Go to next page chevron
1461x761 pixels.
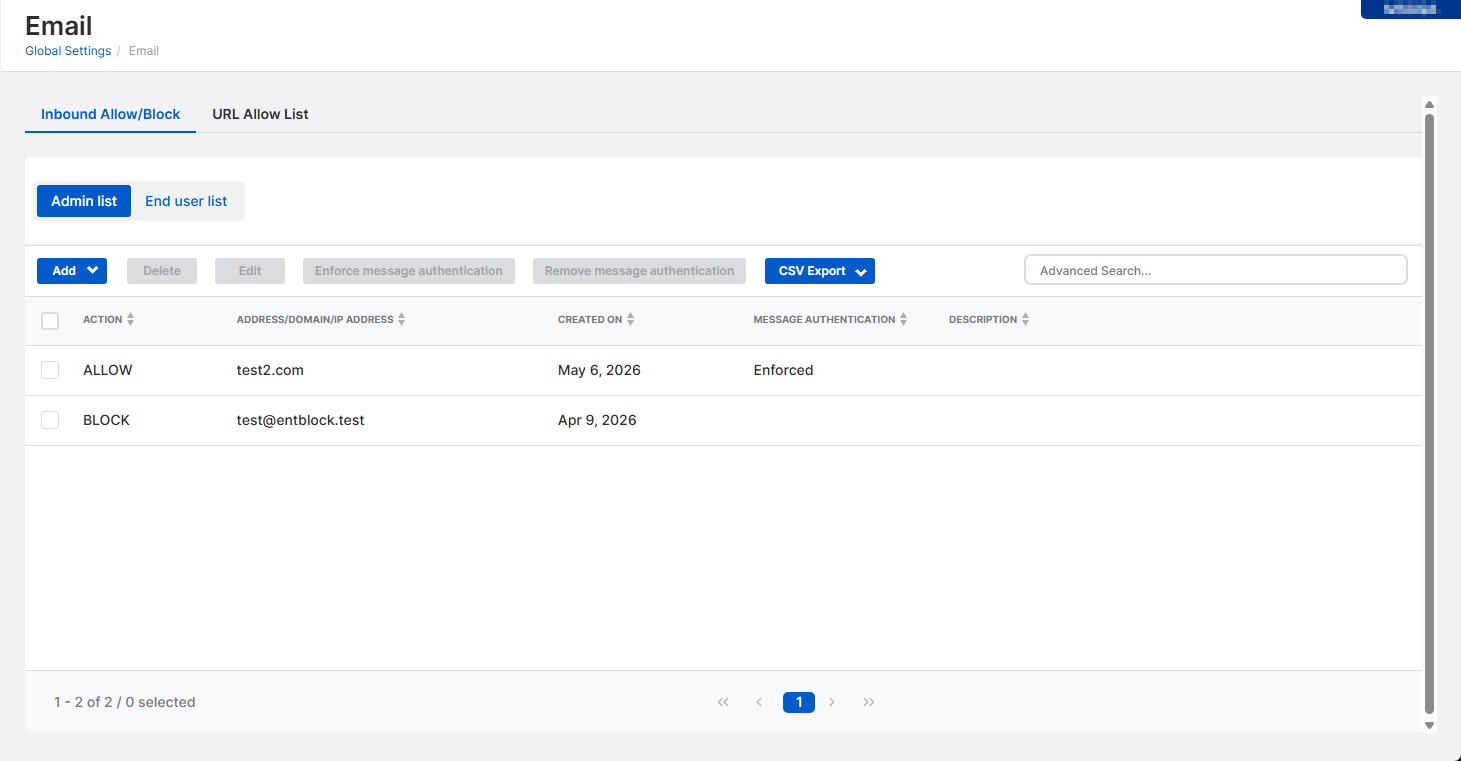(832, 702)
